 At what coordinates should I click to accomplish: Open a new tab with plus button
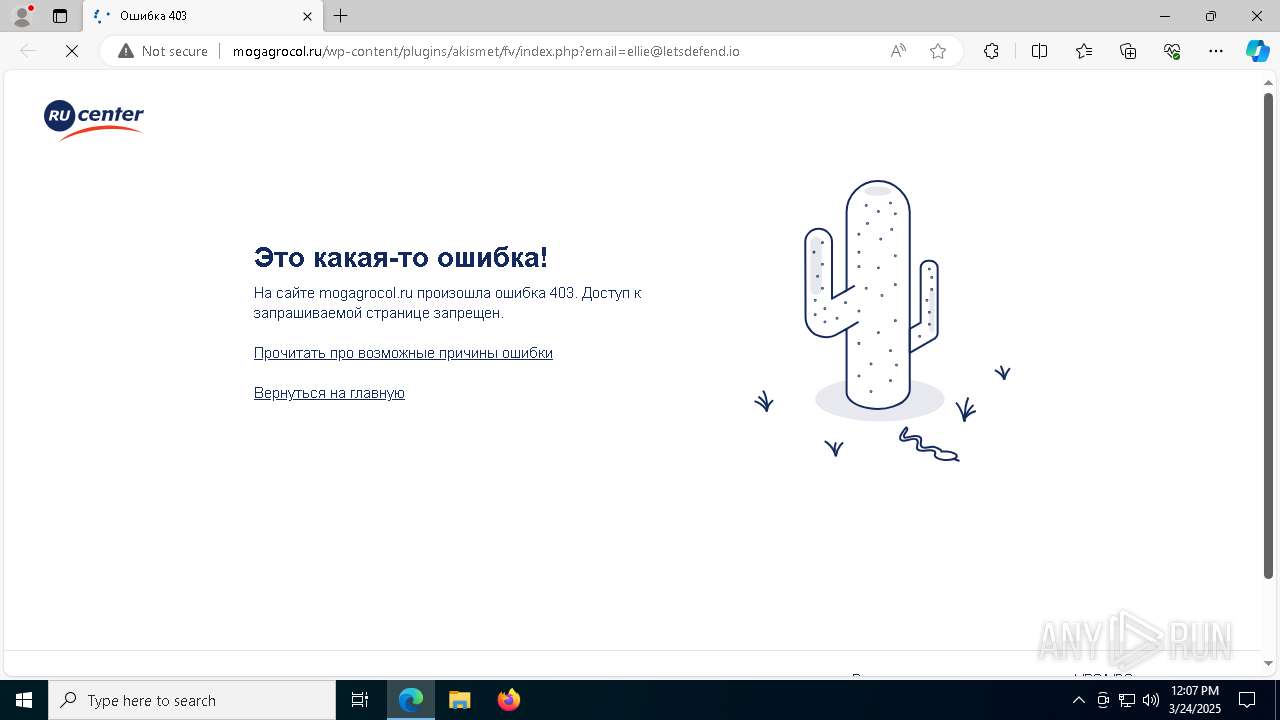click(x=341, y=16)
